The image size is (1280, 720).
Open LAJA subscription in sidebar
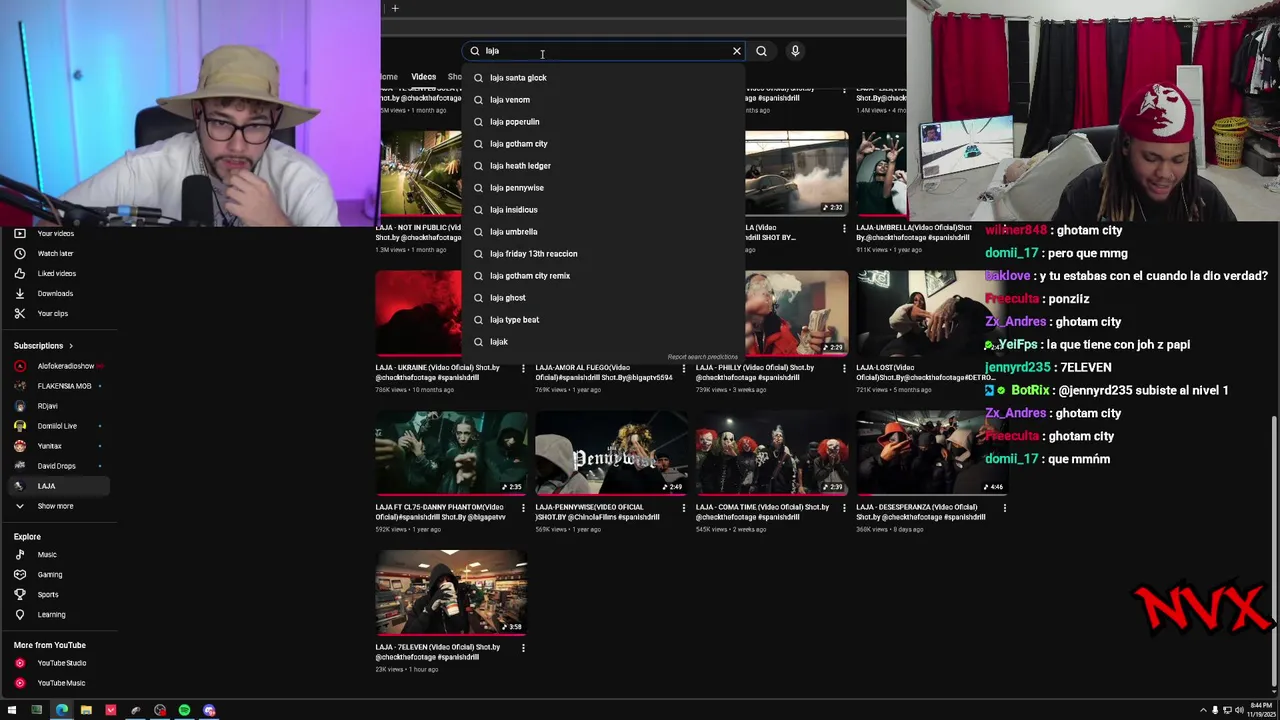coord(58,486)
